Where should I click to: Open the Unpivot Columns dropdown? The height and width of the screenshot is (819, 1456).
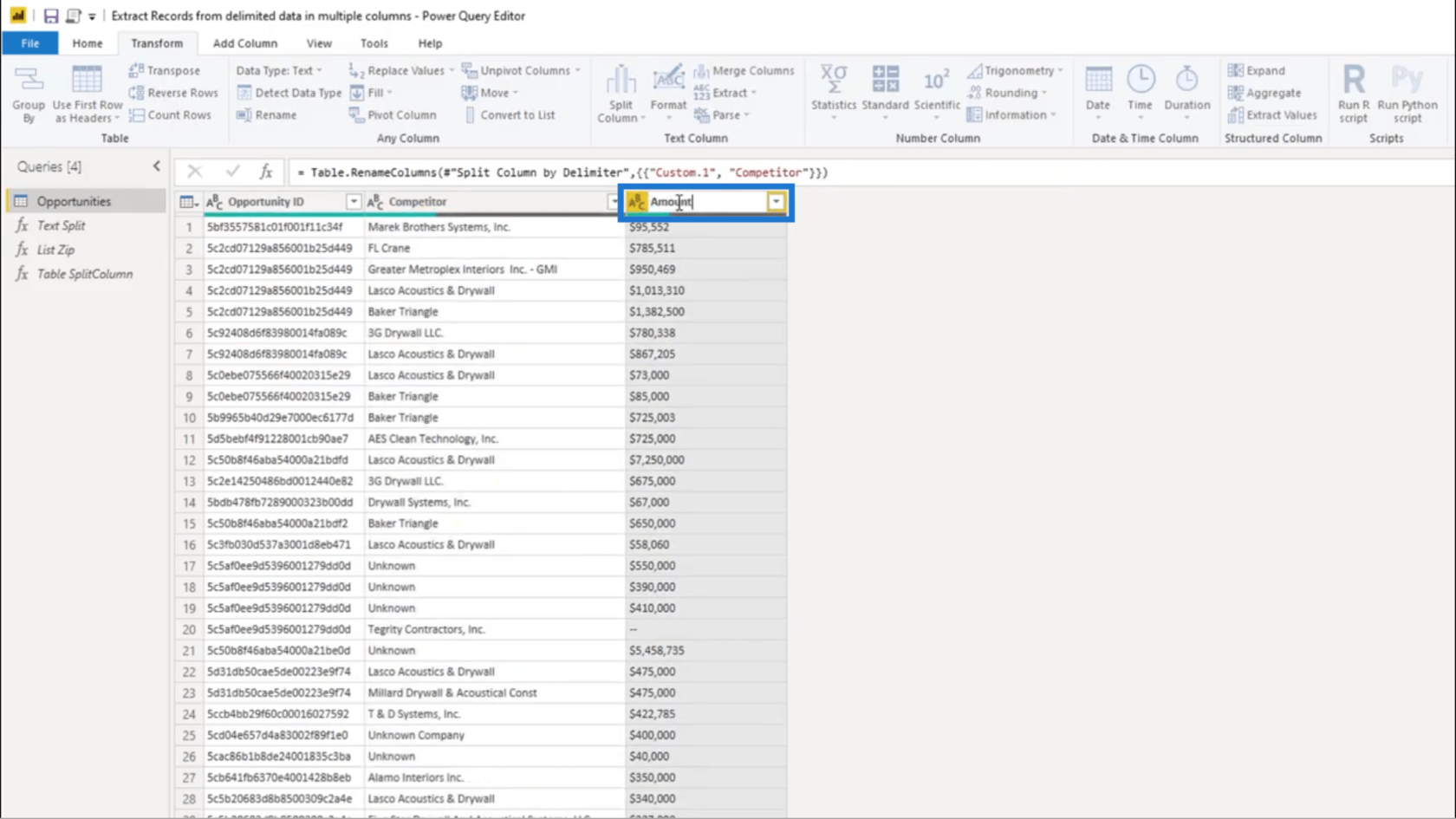tap(521, 70)
